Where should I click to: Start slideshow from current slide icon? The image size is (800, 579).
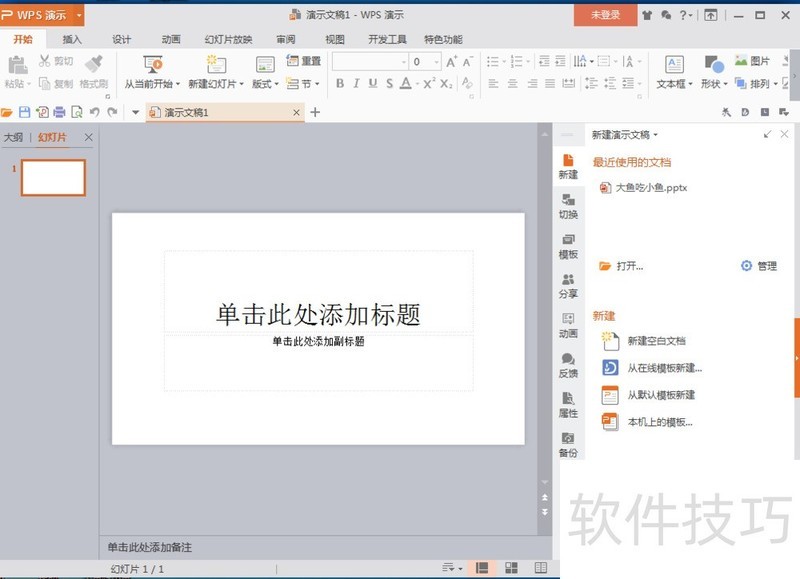coord(153,65)
